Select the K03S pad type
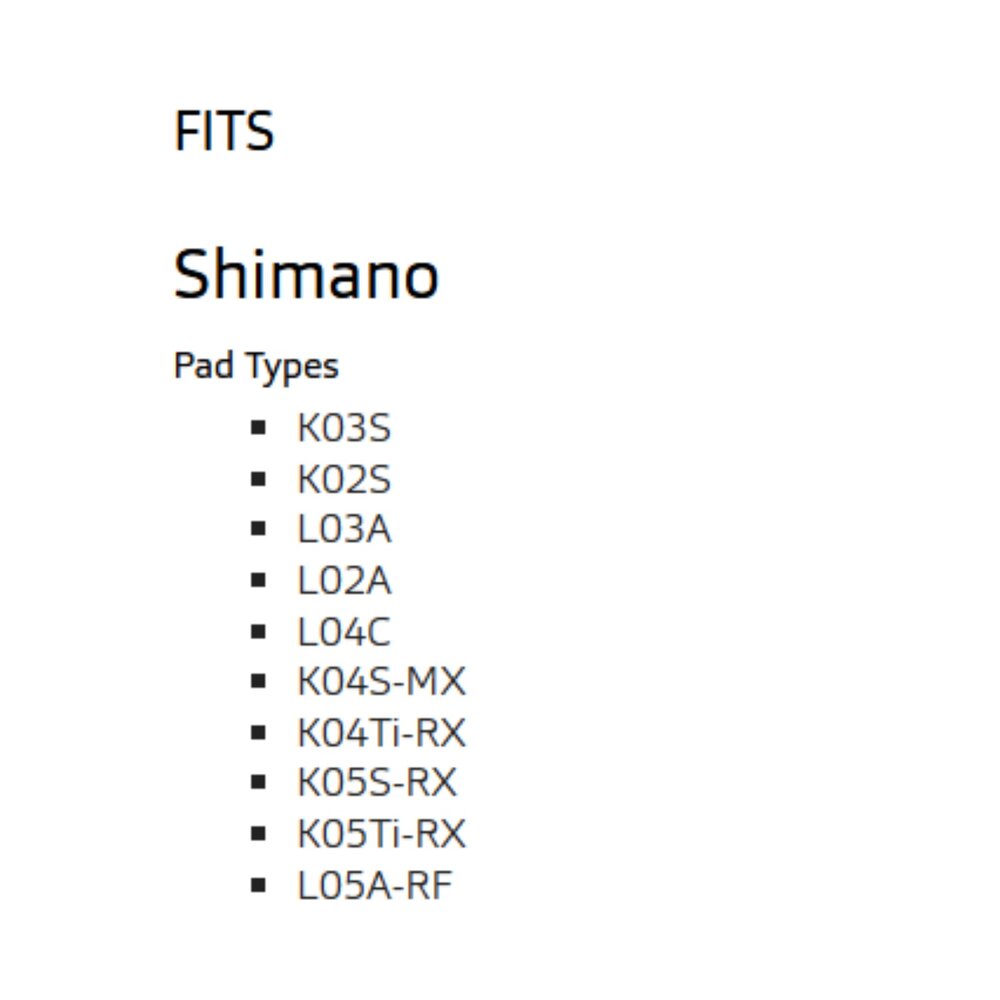Image resolution: width=1000 pixels, height=1000 pixels. pos(344,429)
